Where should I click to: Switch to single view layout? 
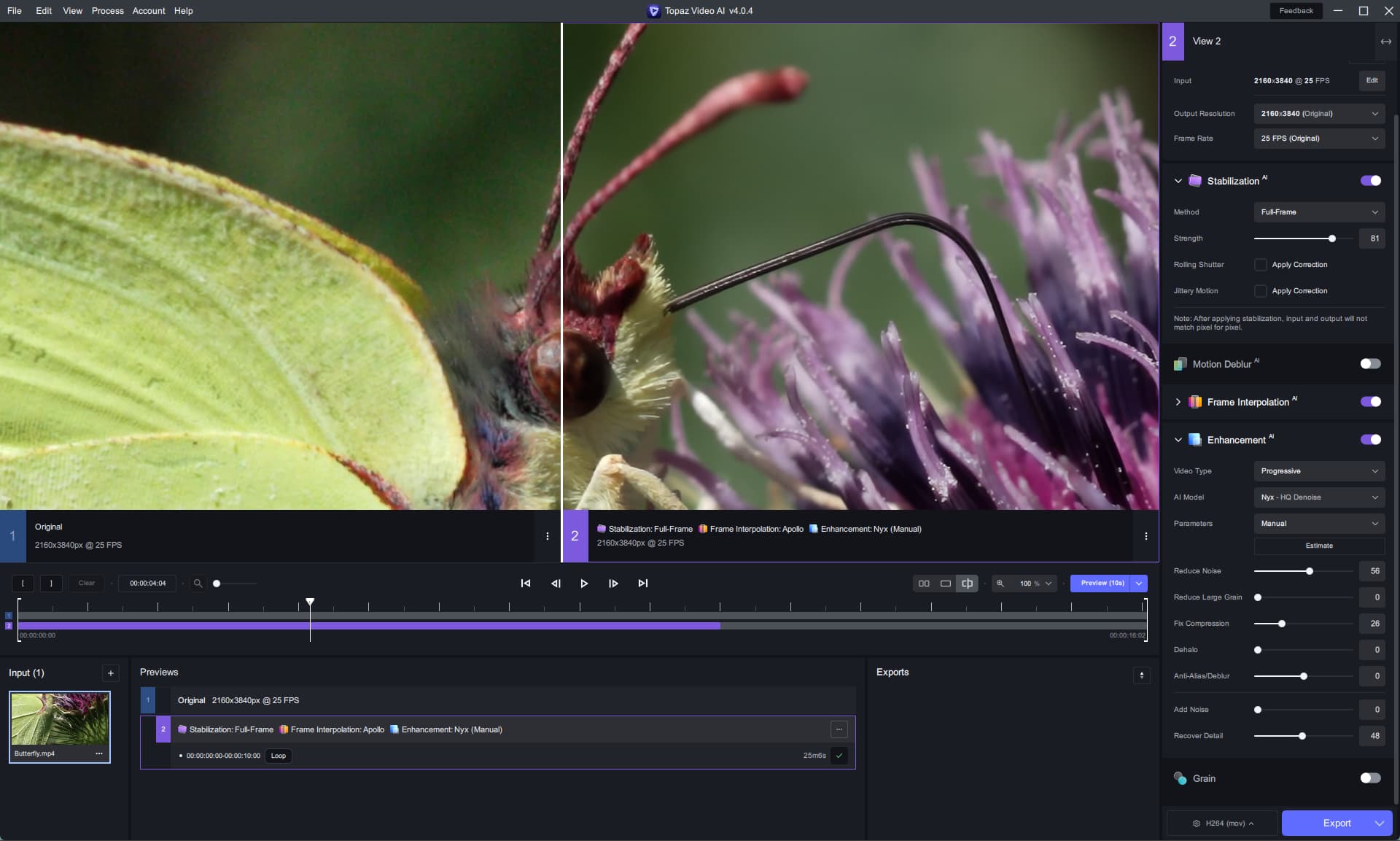(946, 584)
